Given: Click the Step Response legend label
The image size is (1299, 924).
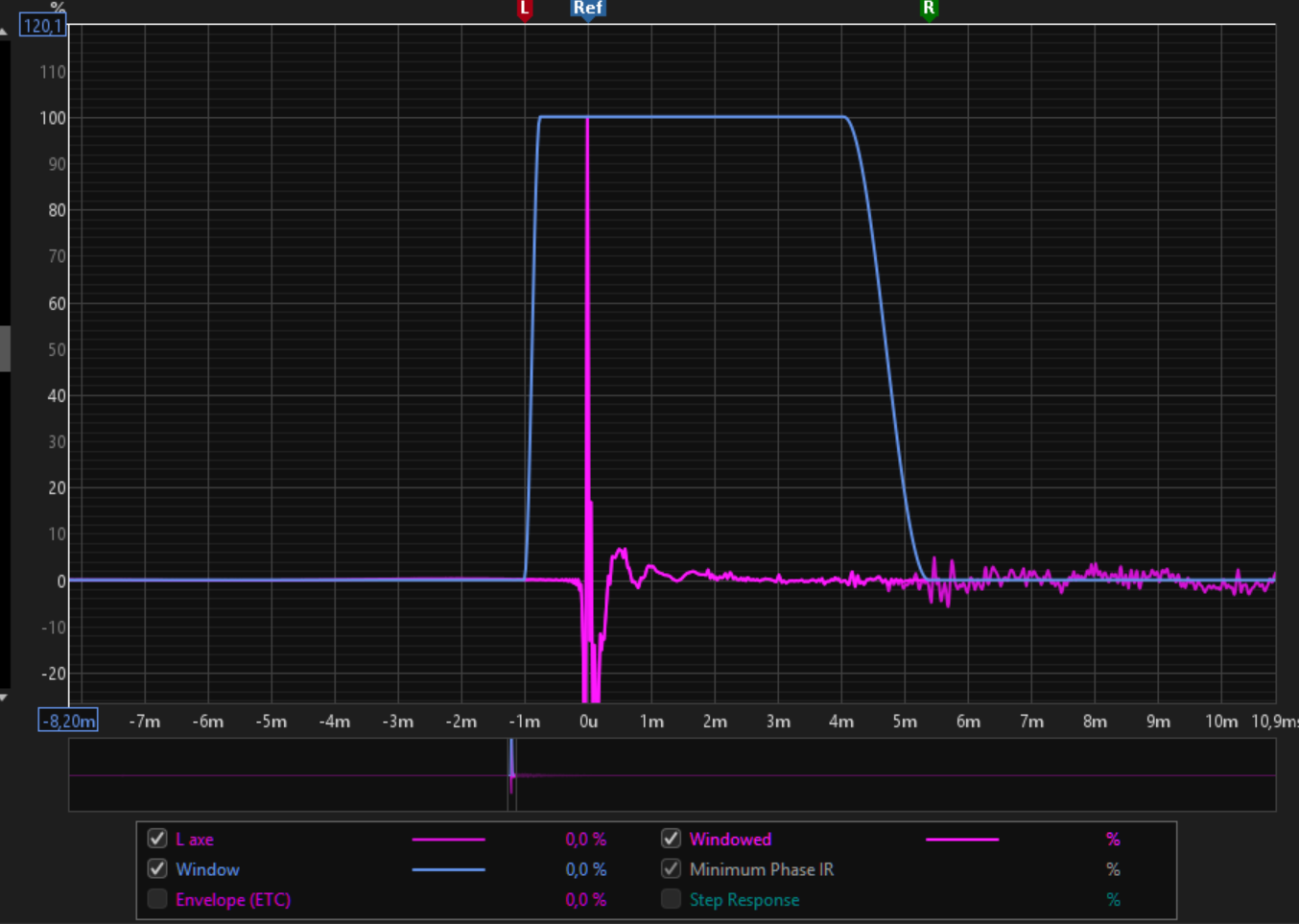Looking at the screenshot, I should (744, 900).
